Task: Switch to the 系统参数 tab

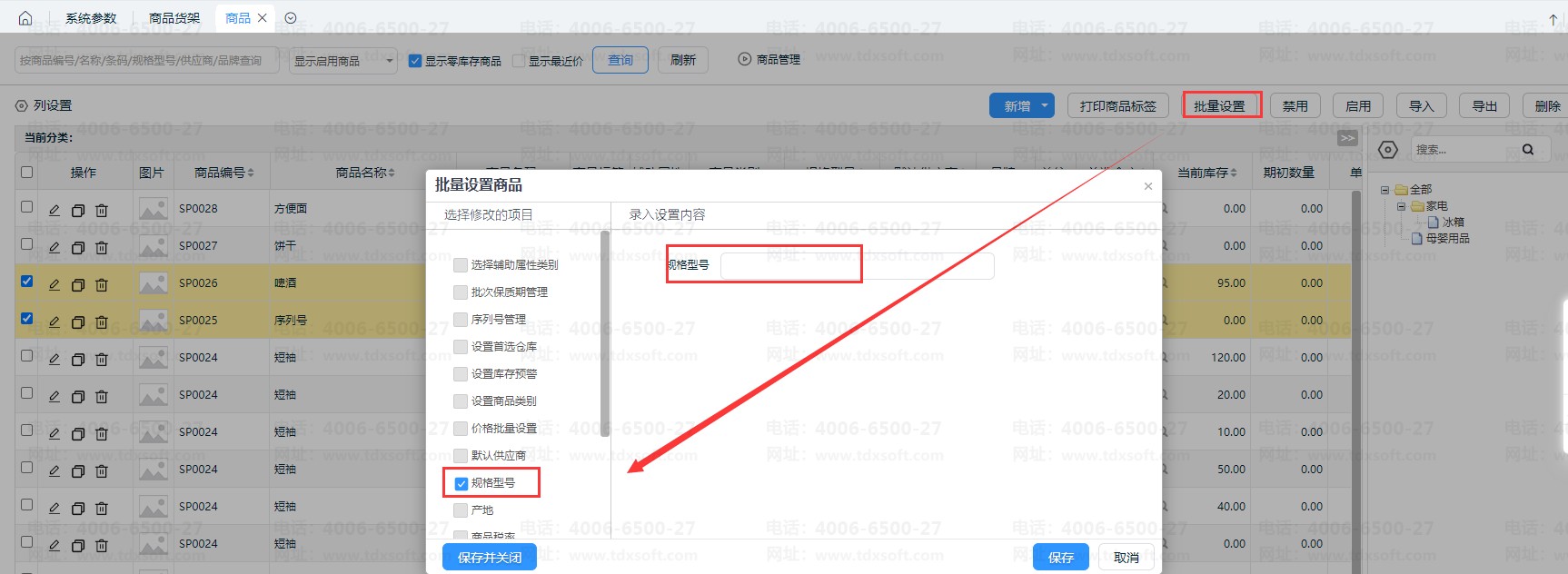Action: 91,18
